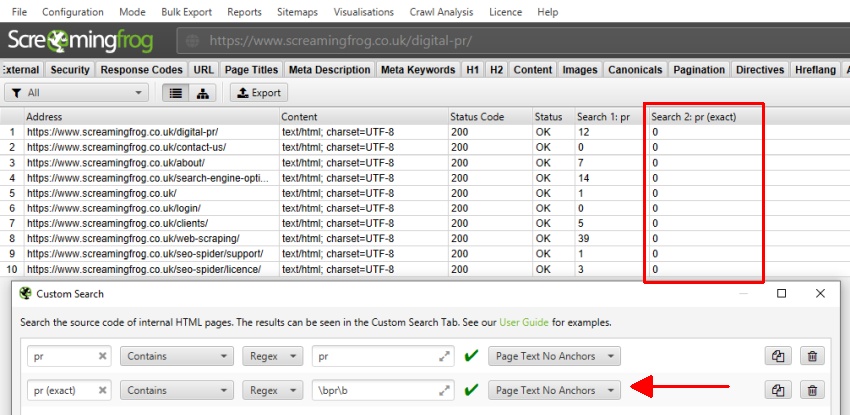The height and width of the screenshot is (415, 850).
Task: Clear the 'pr' filter name field
Action: [102, 356]
